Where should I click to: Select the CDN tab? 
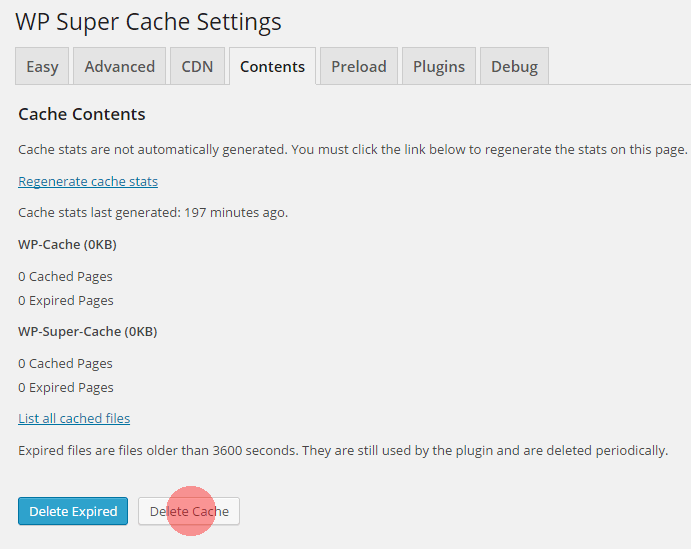197,67
